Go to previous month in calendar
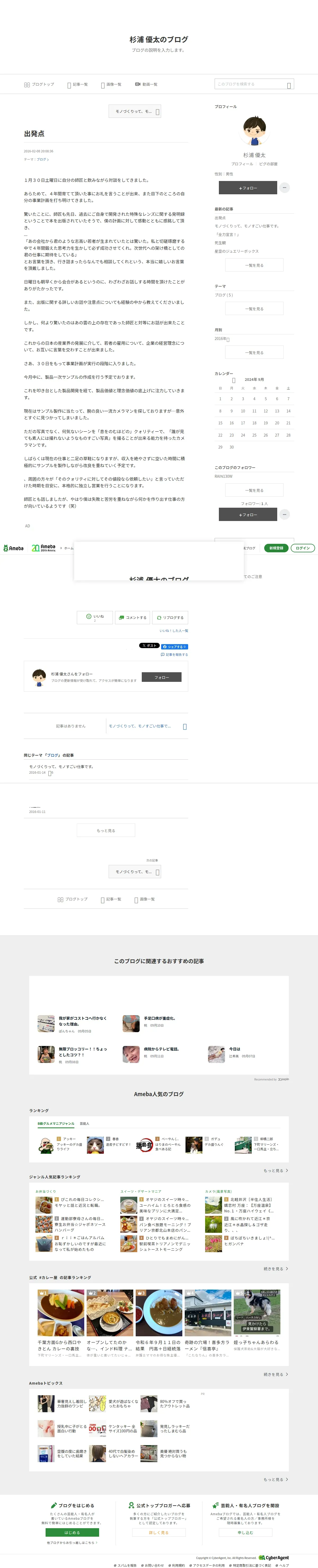318x1568 pixels. click(x=234, y=380)
